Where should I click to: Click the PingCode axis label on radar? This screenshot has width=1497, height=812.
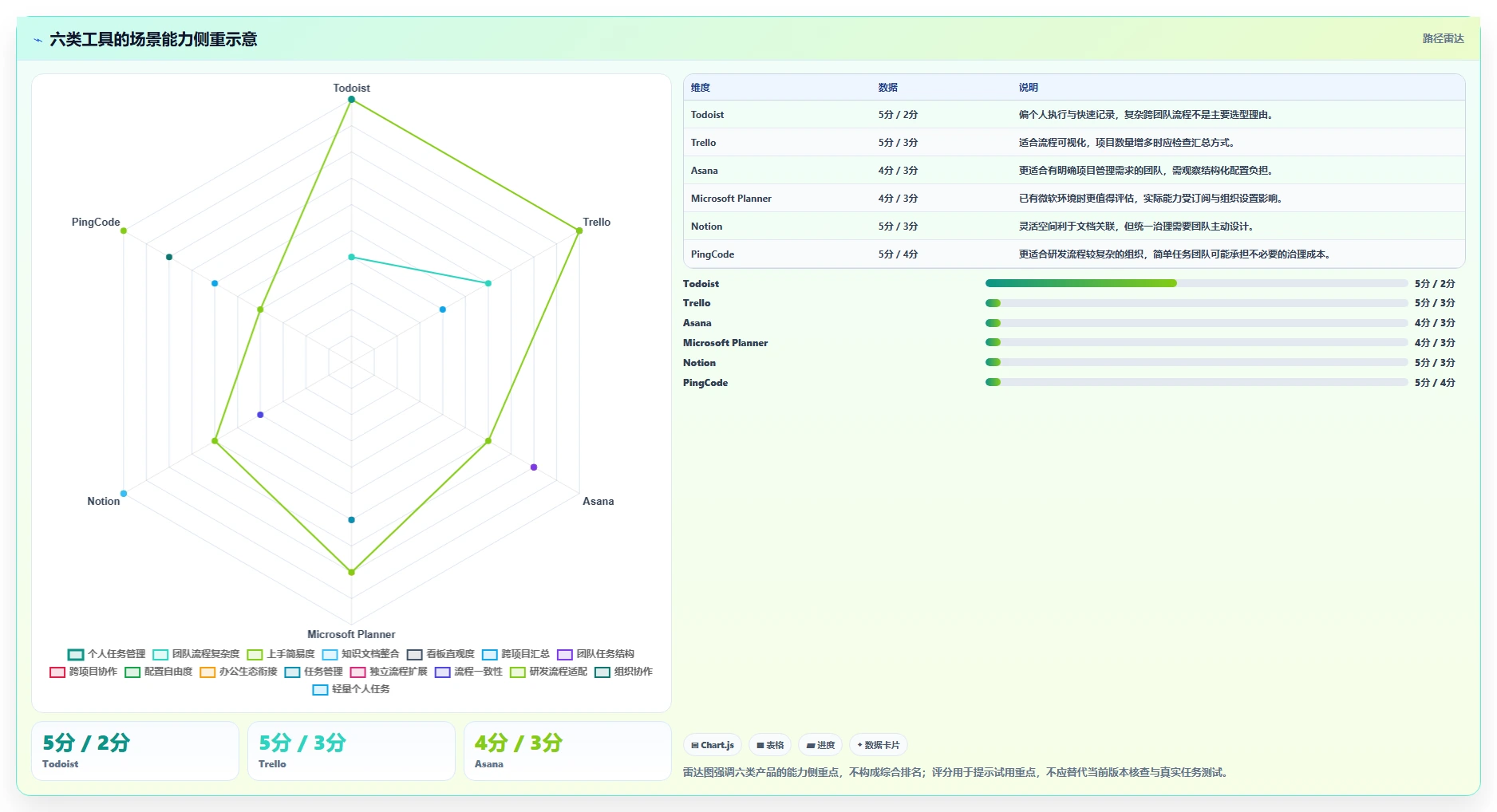[96, 223]
